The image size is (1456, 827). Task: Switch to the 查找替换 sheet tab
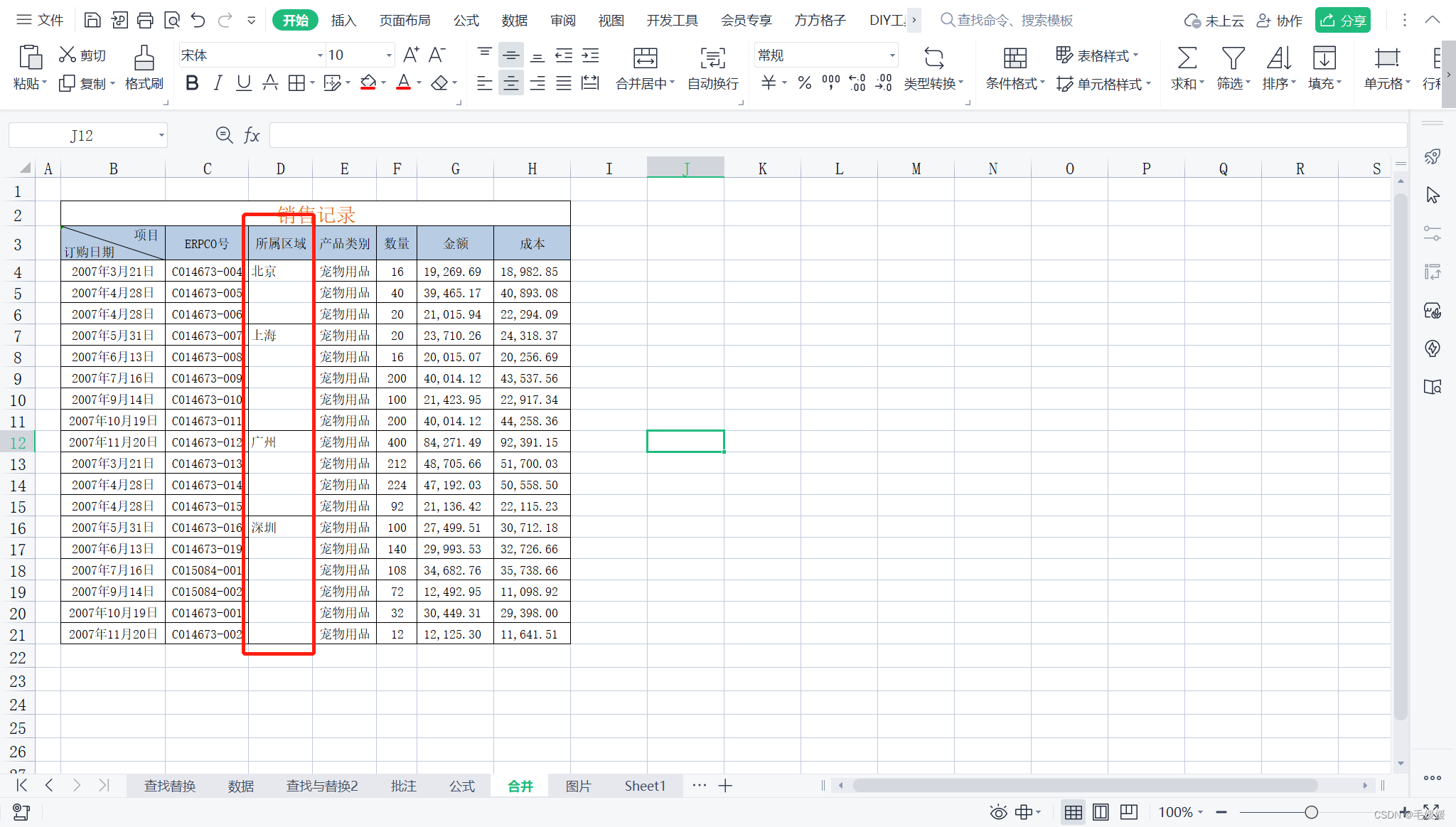pos(169,786)
